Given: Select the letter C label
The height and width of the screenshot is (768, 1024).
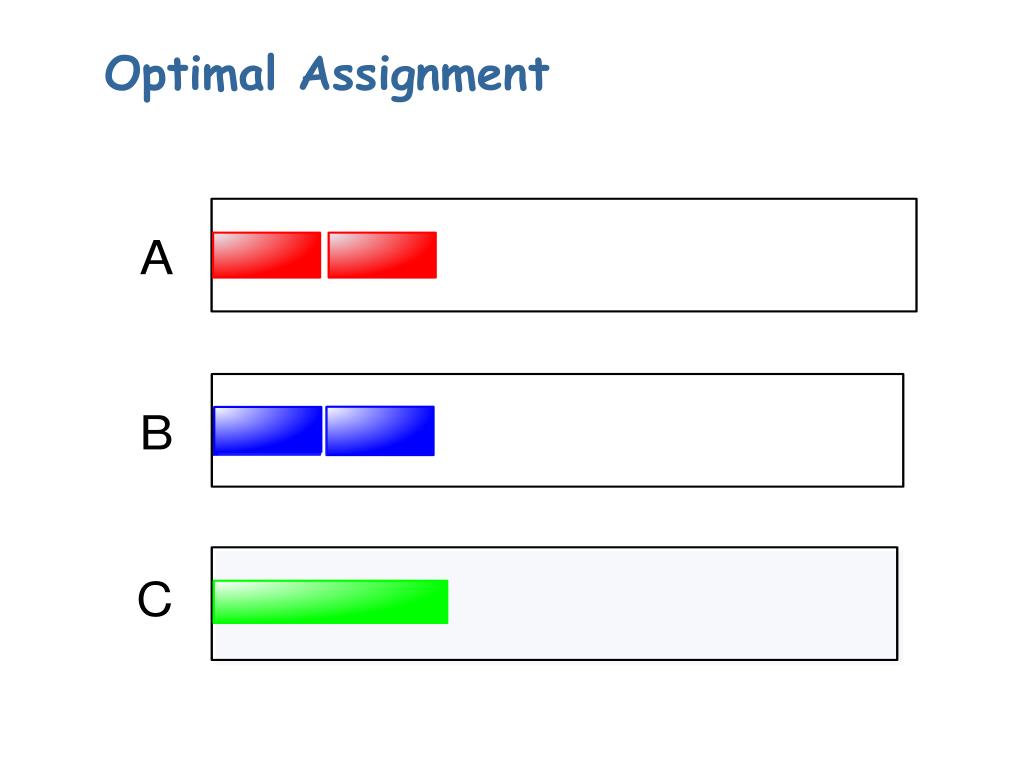Looking at the screenshot, I should tap(155, 599).
